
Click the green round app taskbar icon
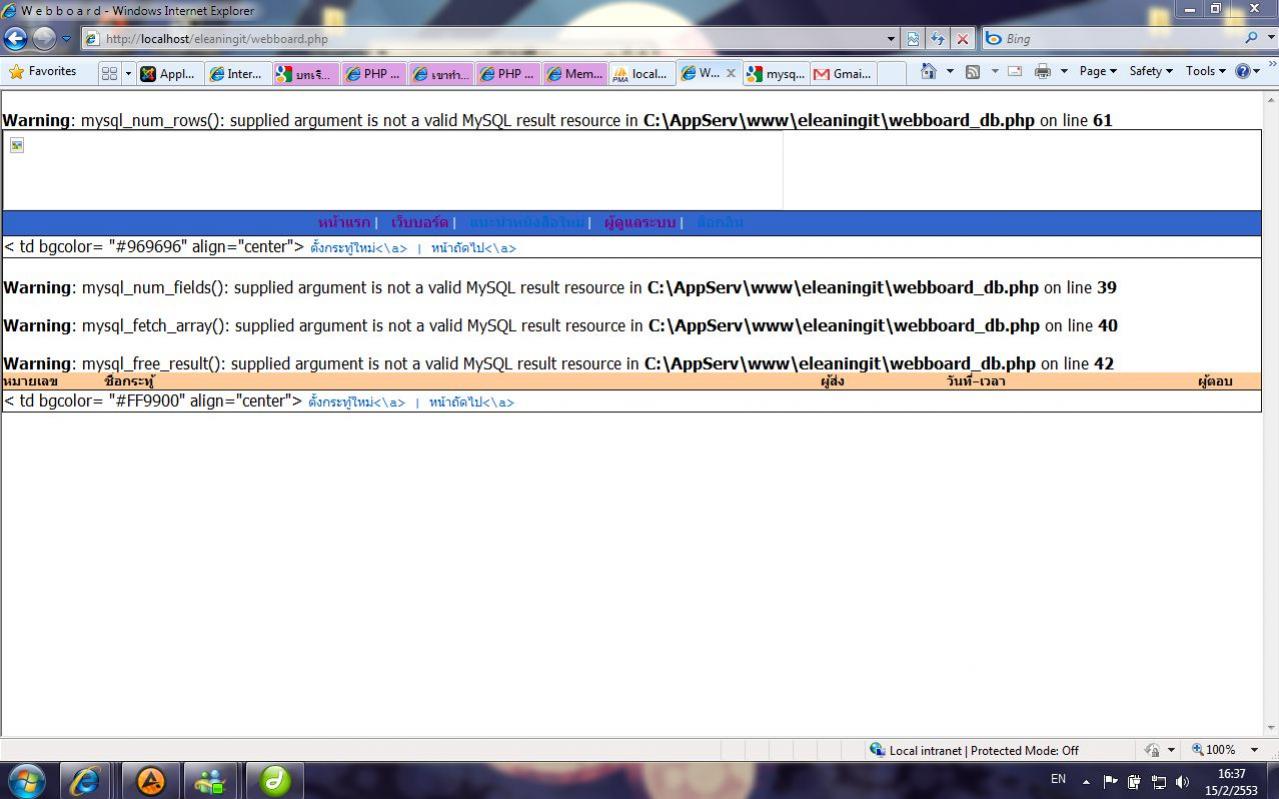tap(275, 780)
